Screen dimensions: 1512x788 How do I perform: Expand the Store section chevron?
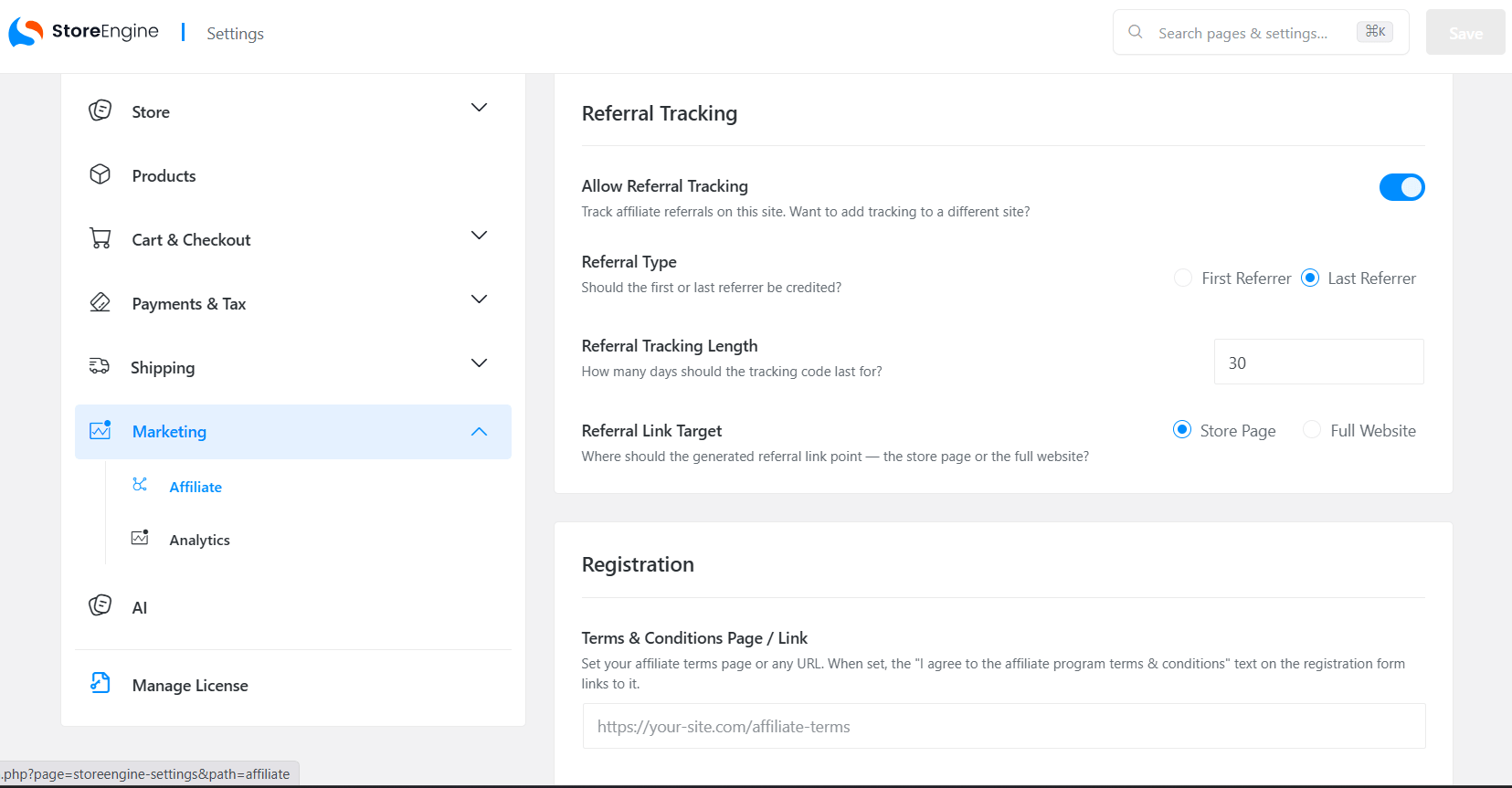coord(479,108)
